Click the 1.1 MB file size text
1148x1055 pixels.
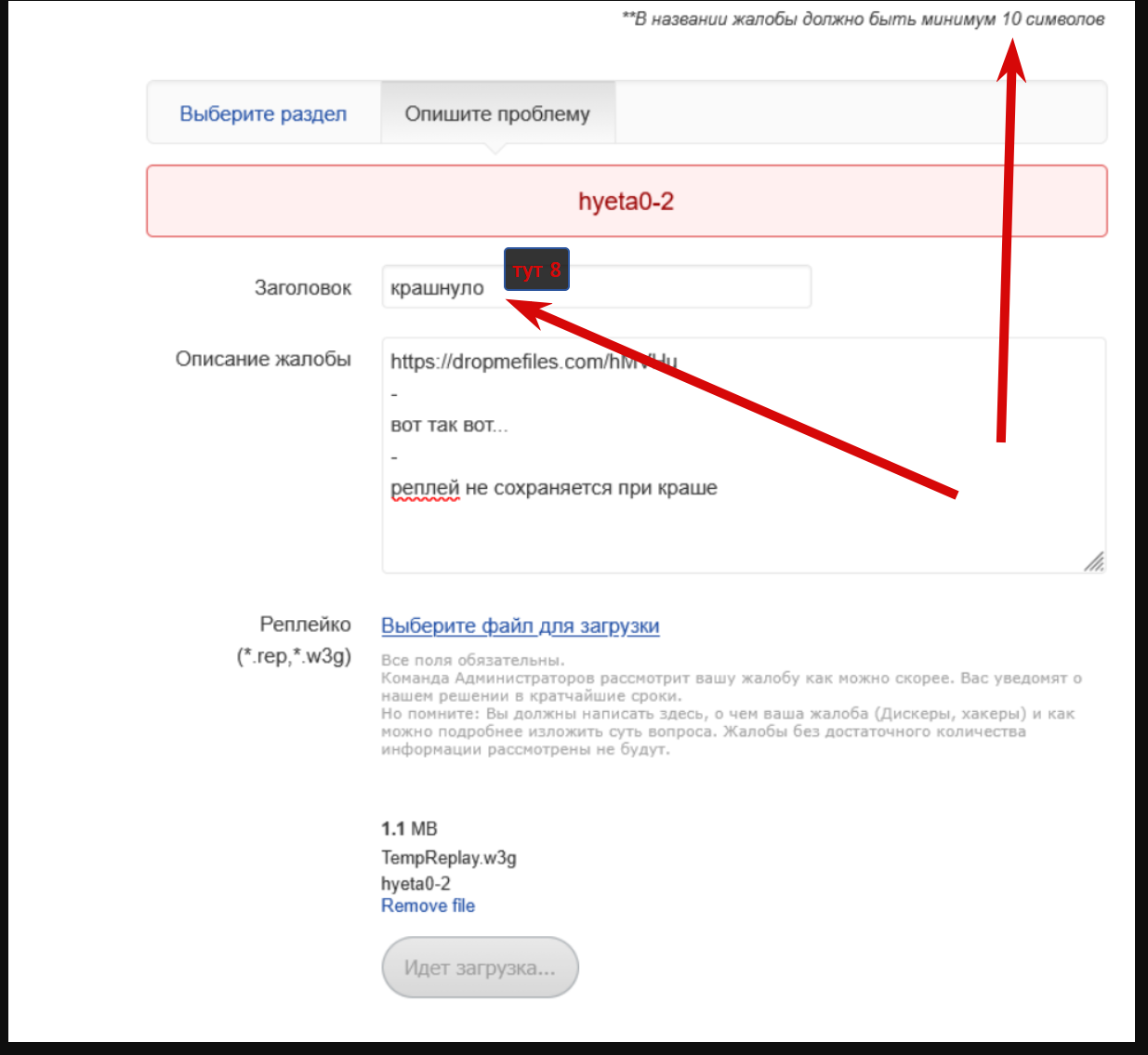point(409,828)
